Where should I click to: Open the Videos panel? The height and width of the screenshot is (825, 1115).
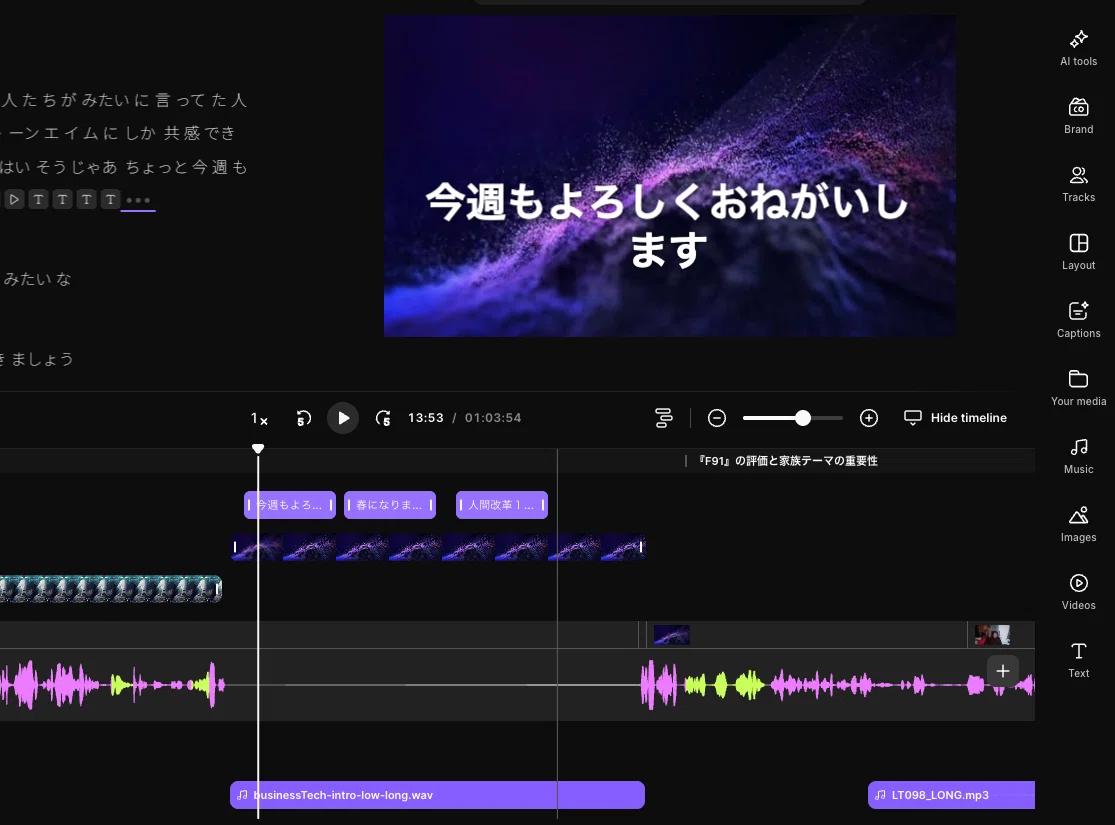1078,592
